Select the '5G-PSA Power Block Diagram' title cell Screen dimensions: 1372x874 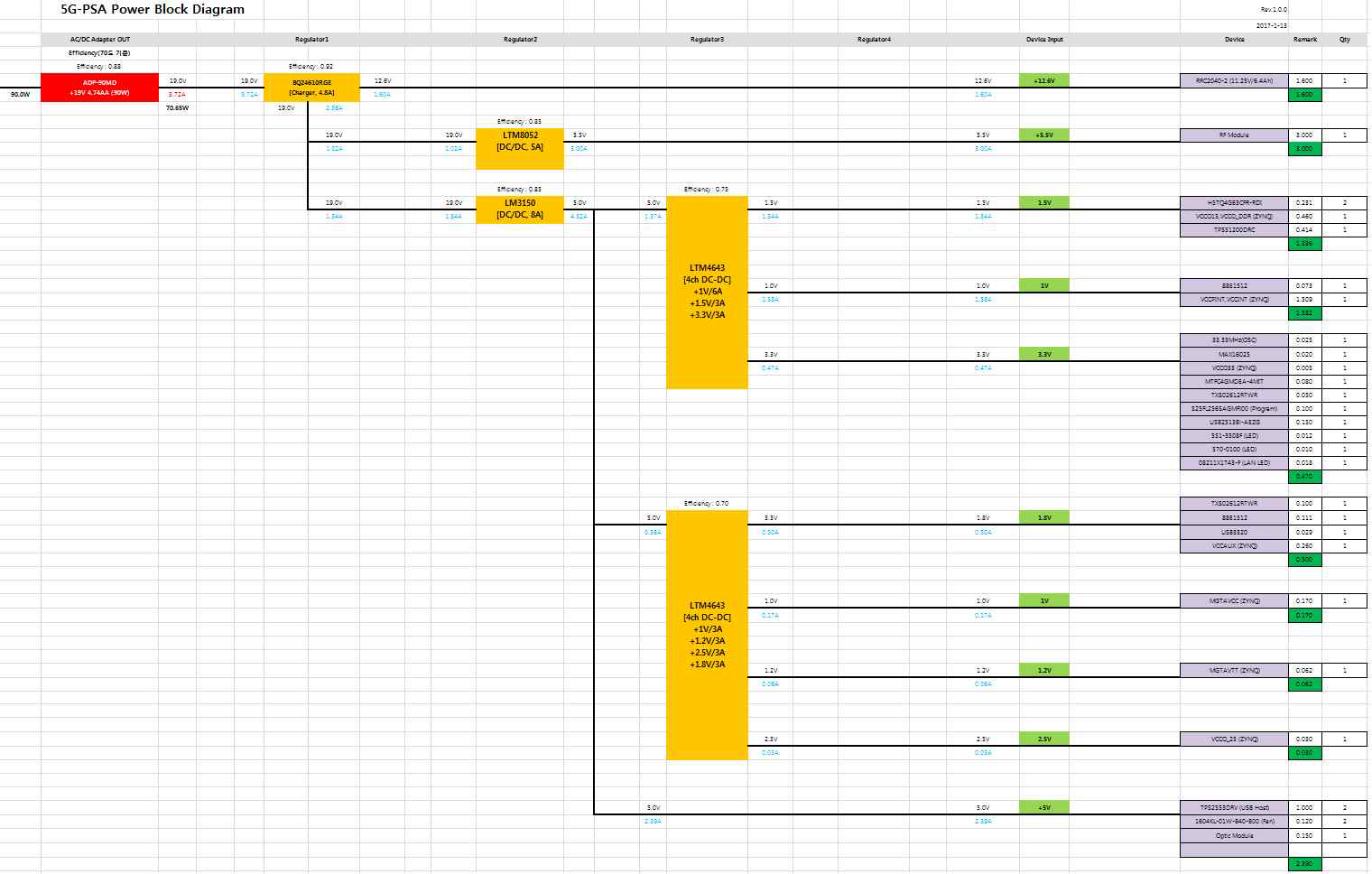[x=153, y=10]
